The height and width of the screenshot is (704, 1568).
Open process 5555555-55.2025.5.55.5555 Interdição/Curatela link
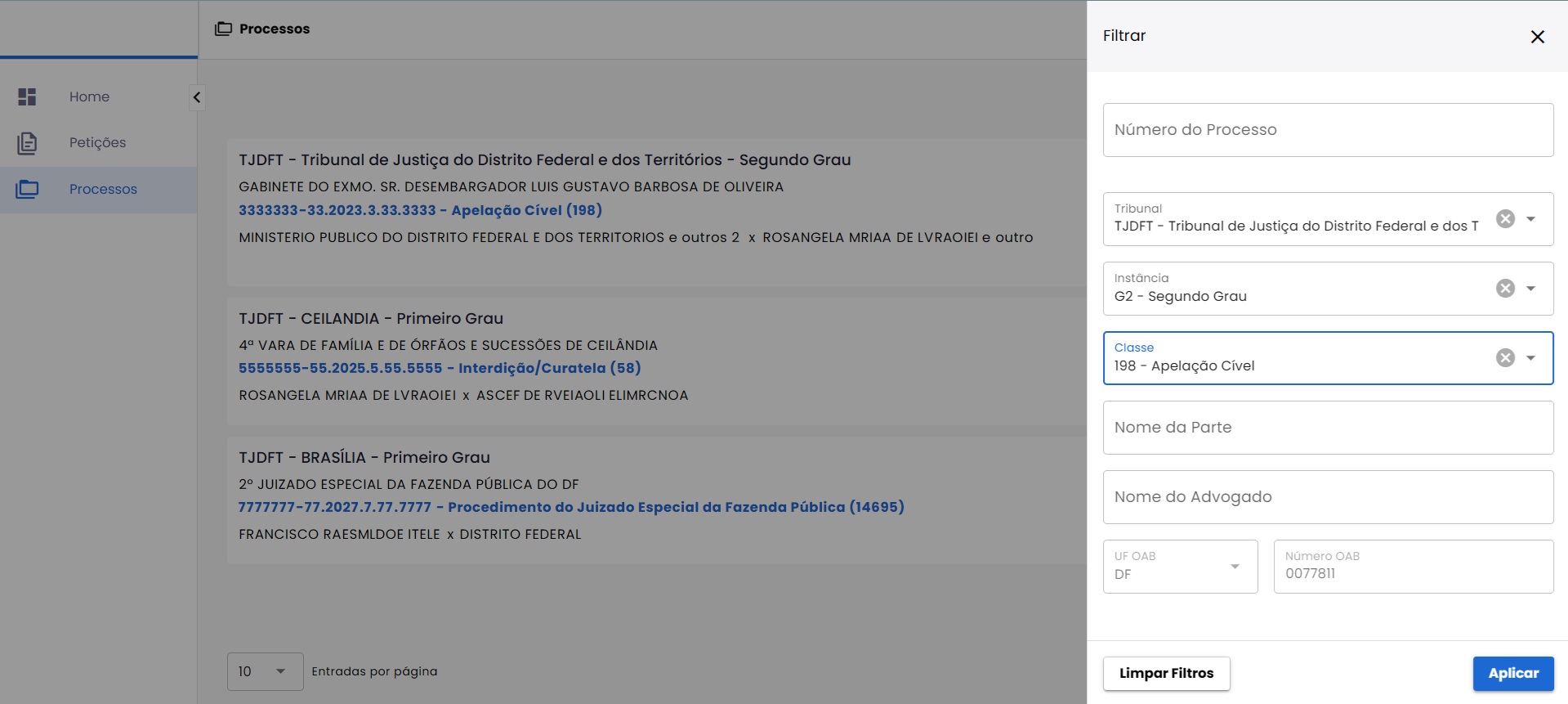click(x=440, y=368)
